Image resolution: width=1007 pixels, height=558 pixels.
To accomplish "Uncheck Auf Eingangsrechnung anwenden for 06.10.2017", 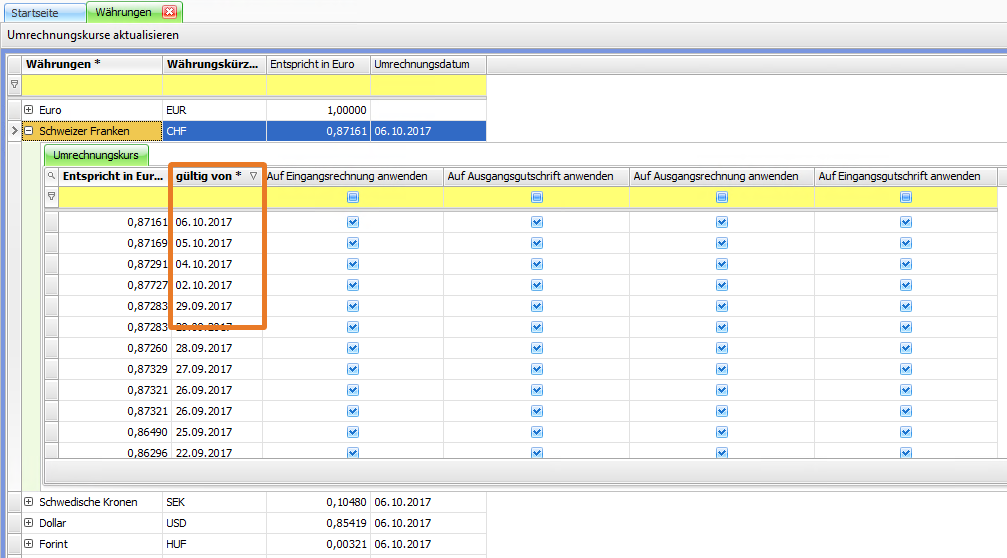I will [353, 223].
